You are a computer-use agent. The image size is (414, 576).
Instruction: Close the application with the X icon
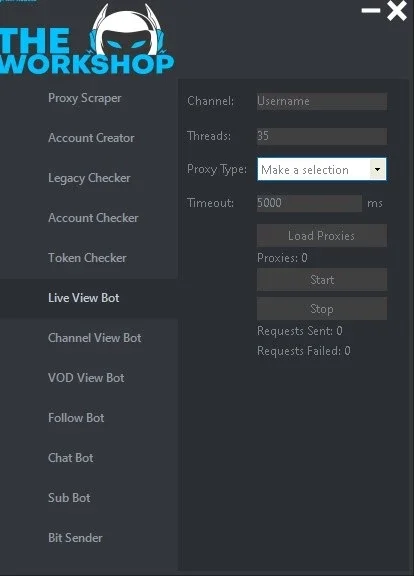(x=397, y=11)
